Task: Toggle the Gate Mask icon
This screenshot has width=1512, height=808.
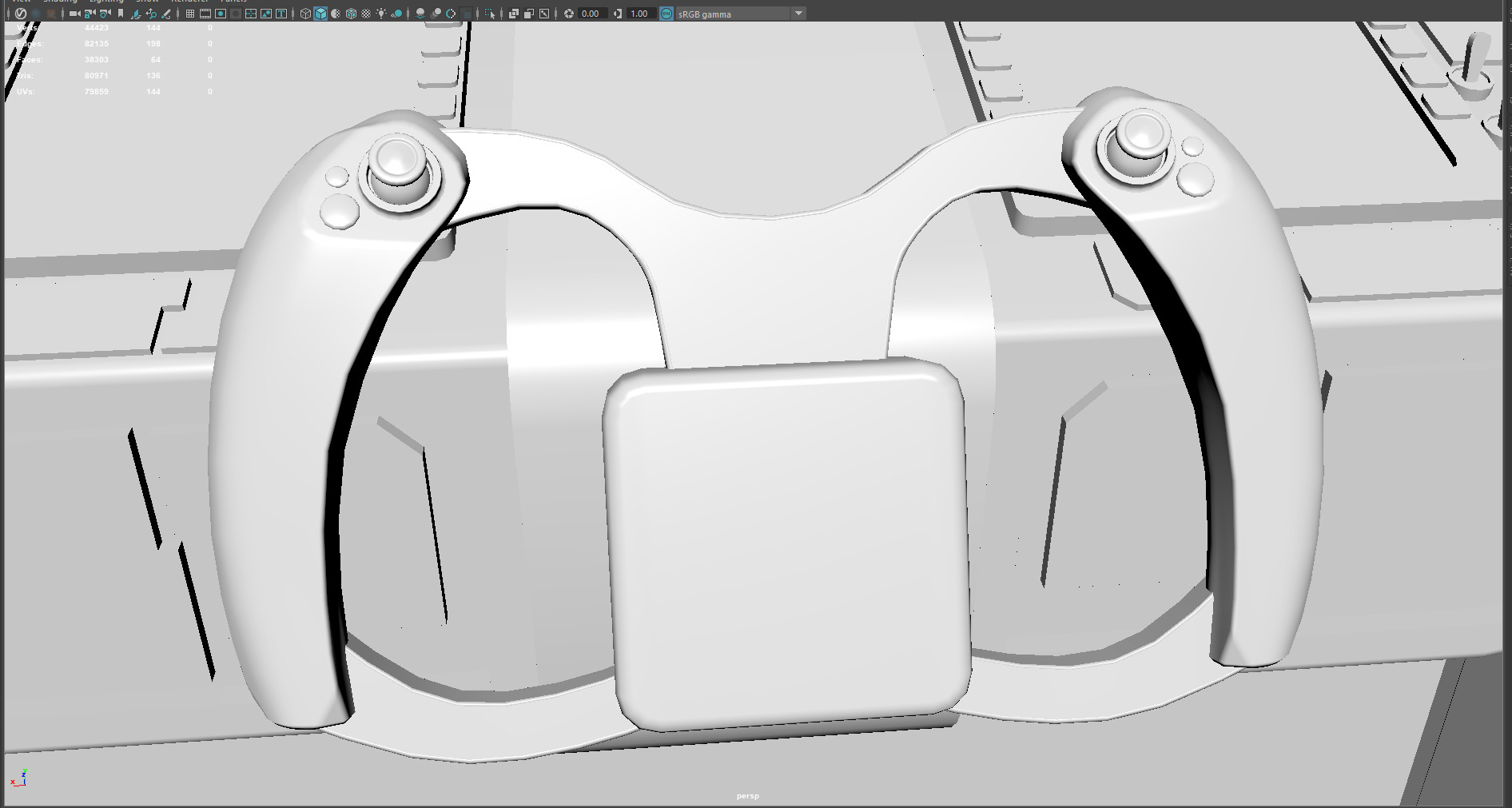Action: pos(236,14)
